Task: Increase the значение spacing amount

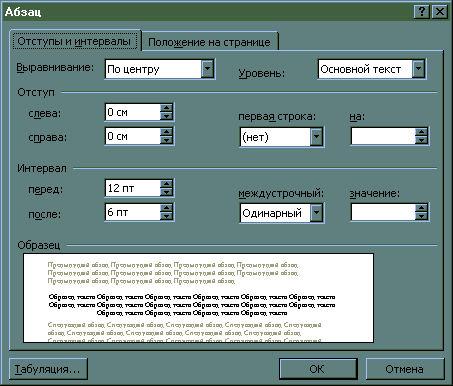Action: click(421, 208)
